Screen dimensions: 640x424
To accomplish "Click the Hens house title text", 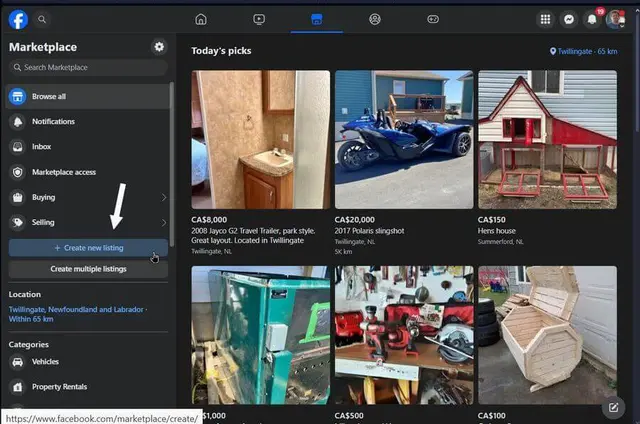I will 497,231.
